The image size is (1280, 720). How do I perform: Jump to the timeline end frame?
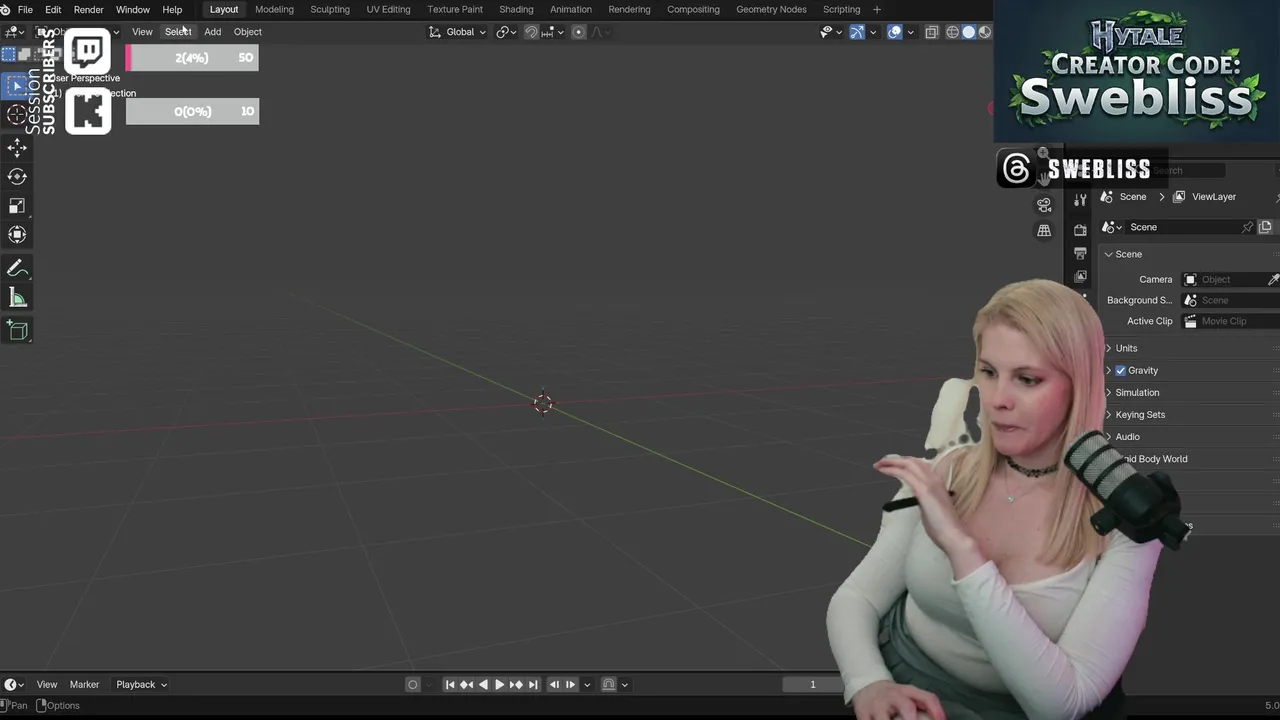point(533,685)
